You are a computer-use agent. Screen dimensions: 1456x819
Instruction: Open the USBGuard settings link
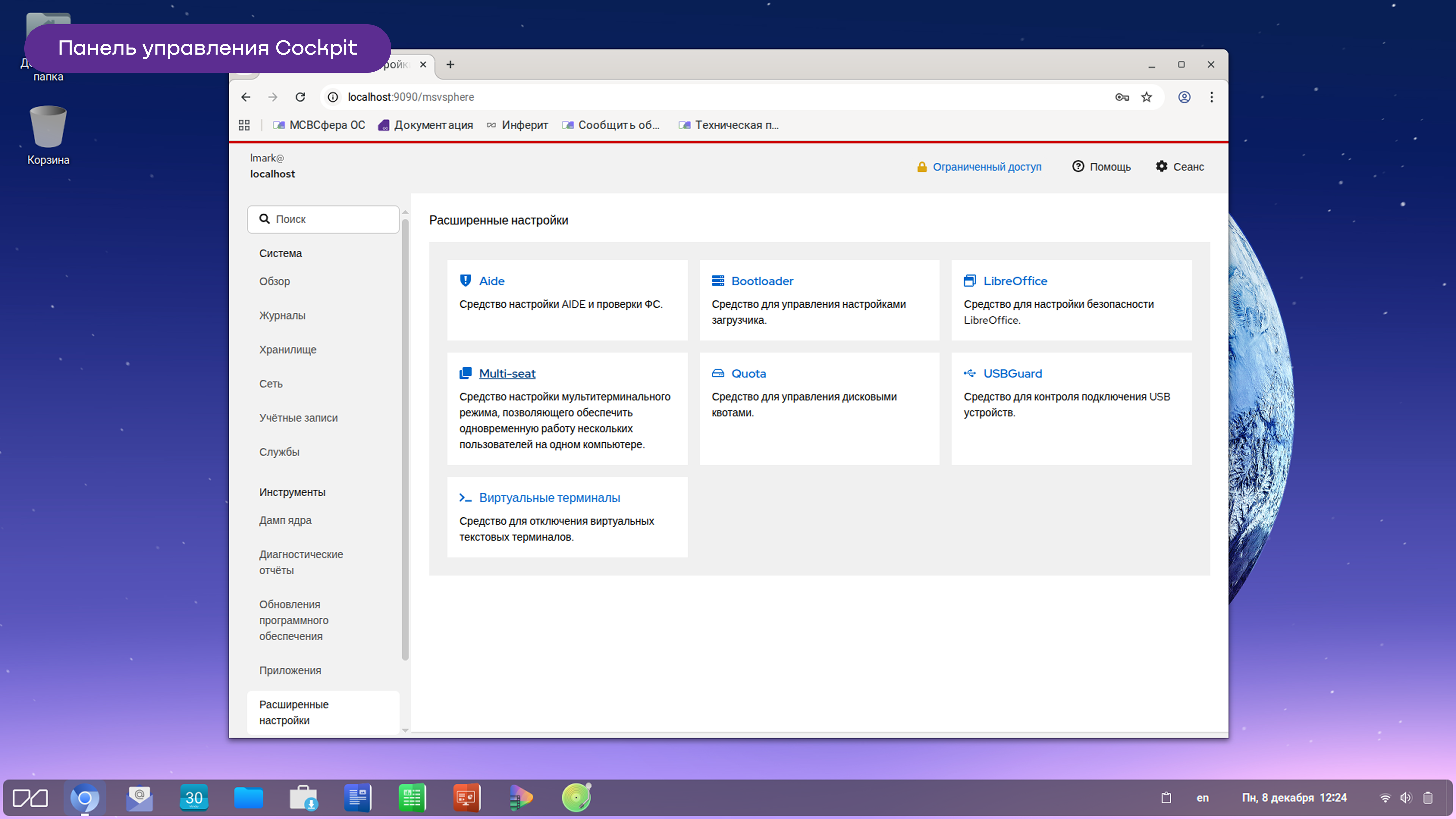1012,374
